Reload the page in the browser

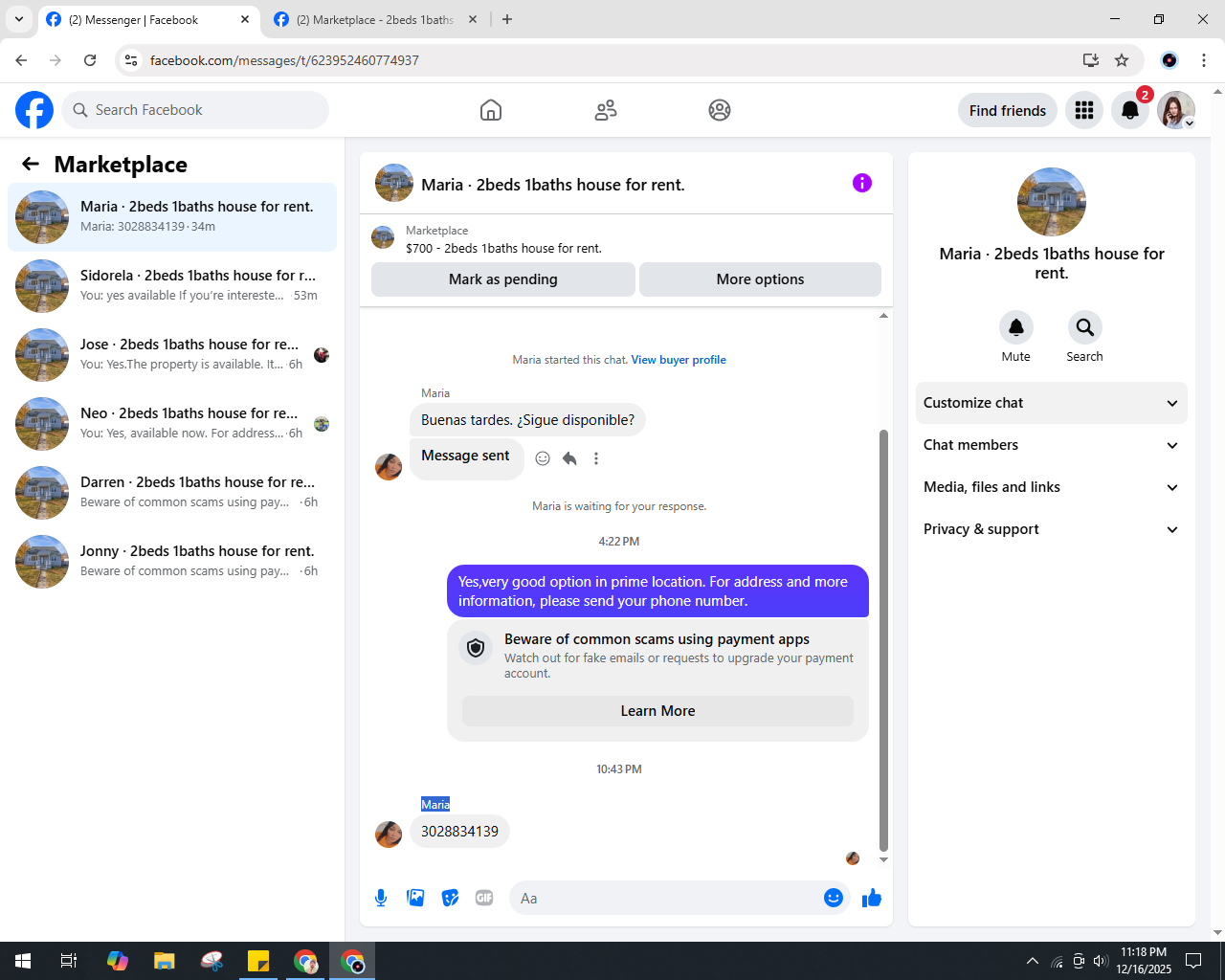point(90,60)
